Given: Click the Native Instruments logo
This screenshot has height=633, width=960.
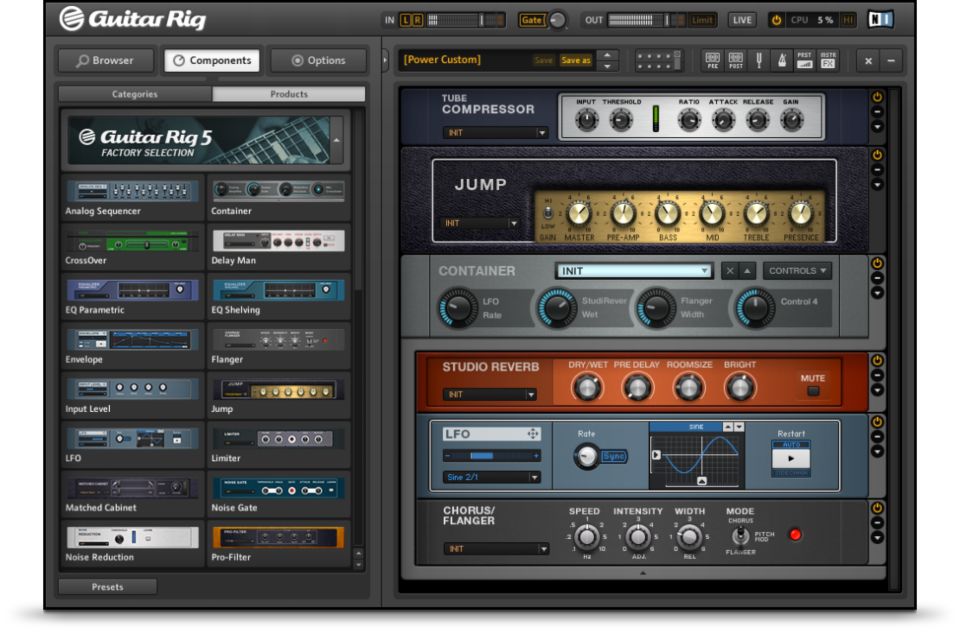Looking at the screenshot, I should pyautogui.click(x=880, y=20).
